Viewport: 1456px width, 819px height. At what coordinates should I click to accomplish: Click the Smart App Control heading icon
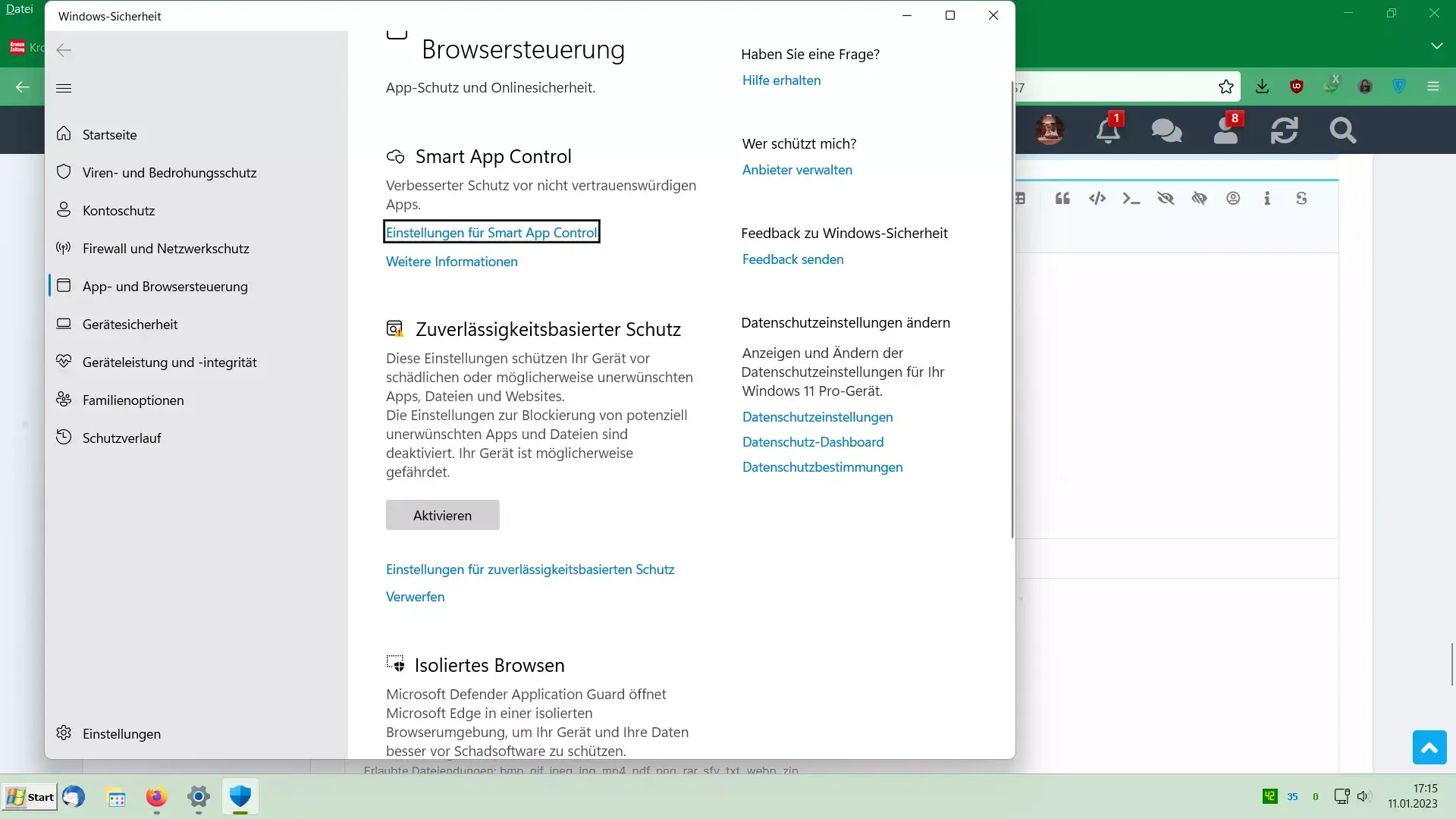pos(395,157)
